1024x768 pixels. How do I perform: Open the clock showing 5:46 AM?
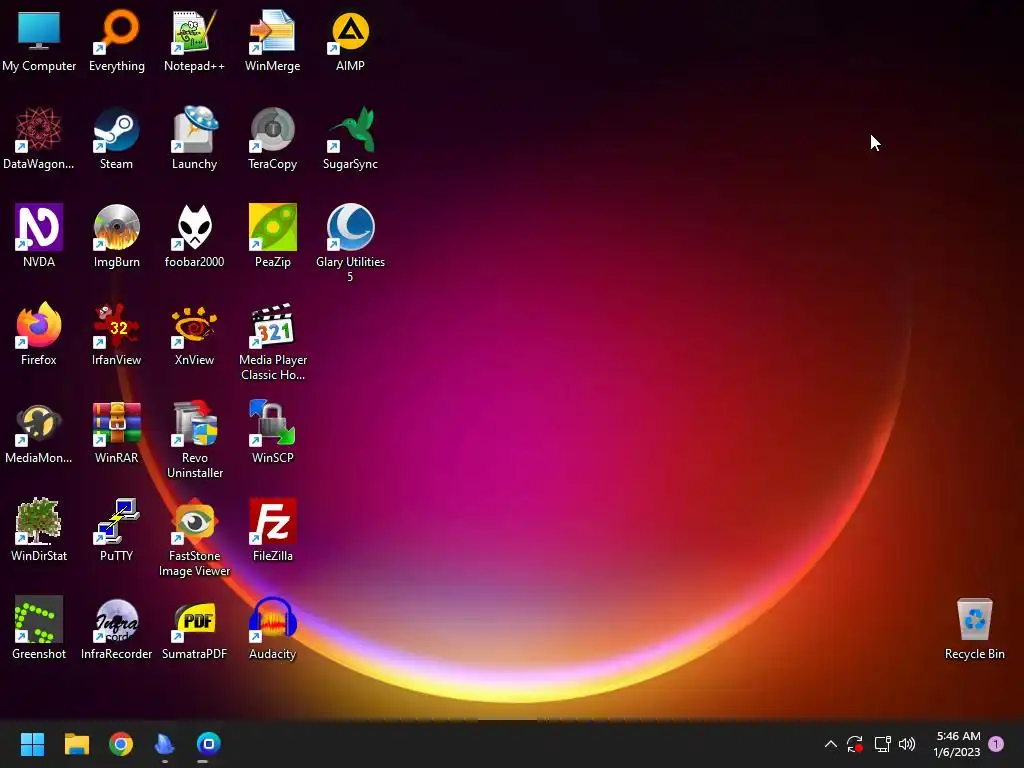[957, 744]
